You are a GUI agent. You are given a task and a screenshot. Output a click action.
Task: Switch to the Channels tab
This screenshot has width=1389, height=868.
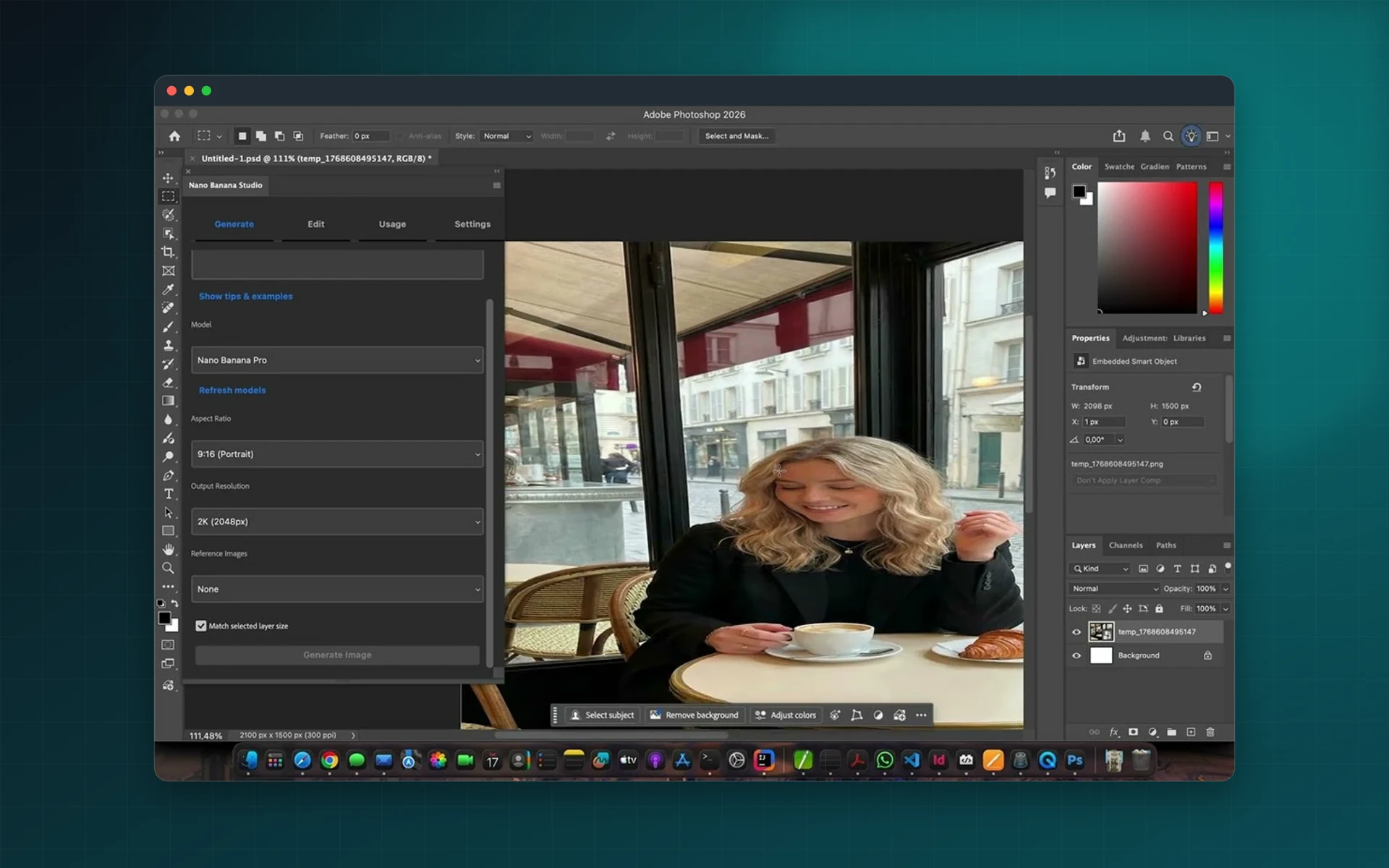tap(1126, 545)
